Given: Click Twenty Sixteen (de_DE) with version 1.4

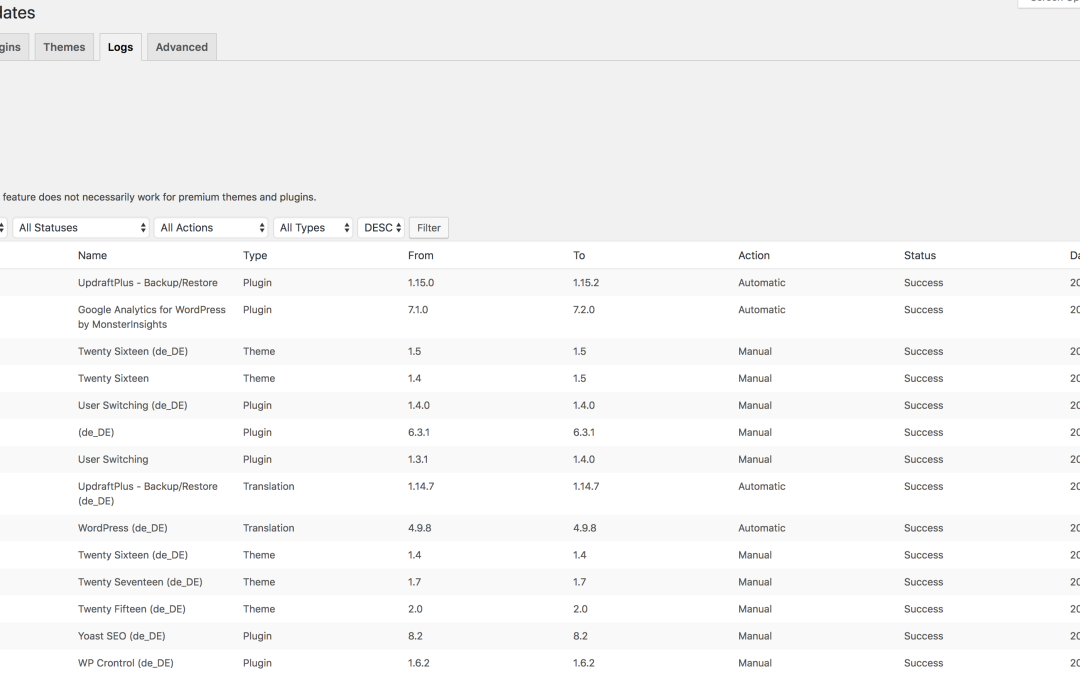Looking at the screenshot, I should click(133, 555).
